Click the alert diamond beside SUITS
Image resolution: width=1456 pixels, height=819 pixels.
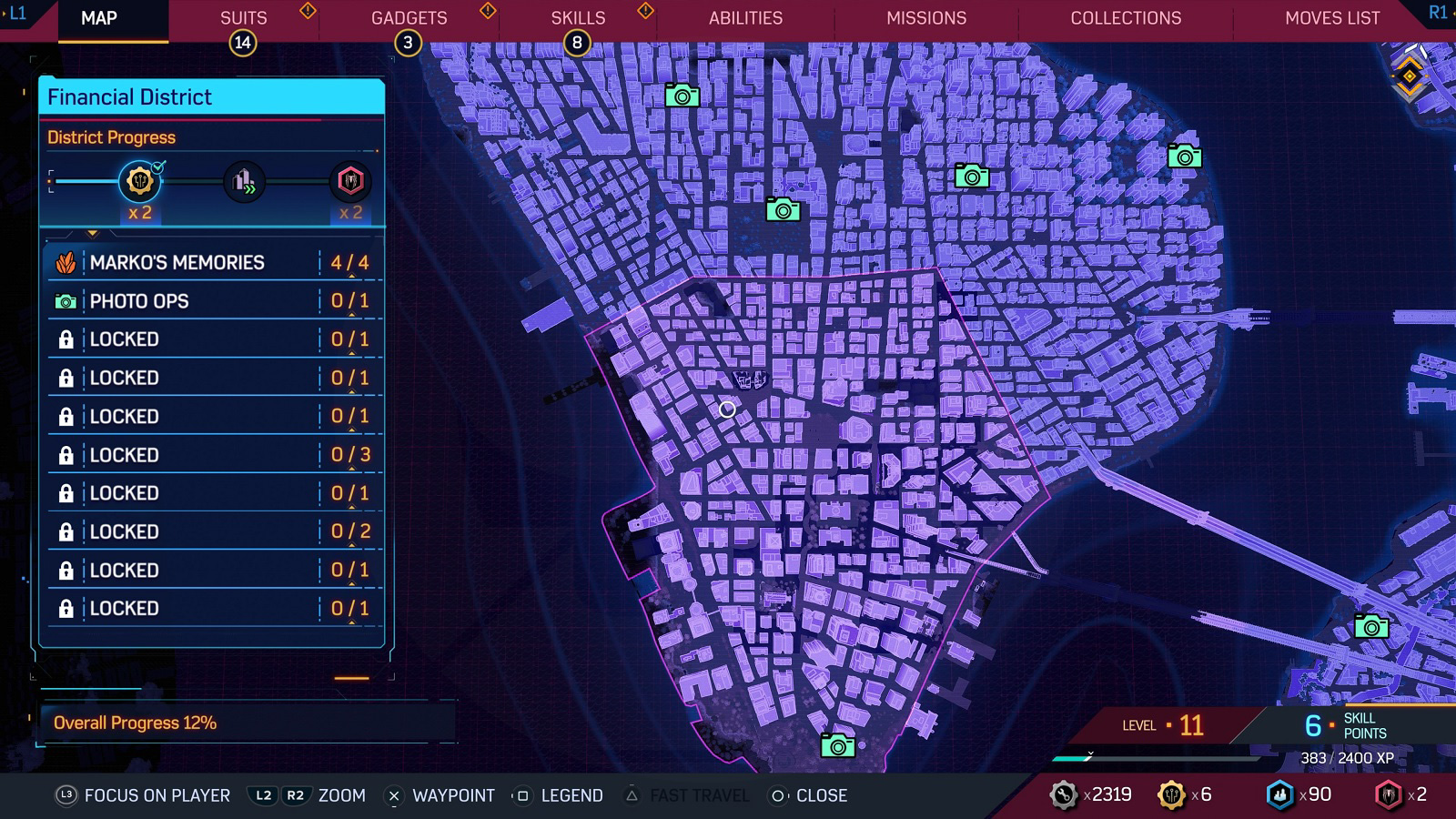point(308,11)
